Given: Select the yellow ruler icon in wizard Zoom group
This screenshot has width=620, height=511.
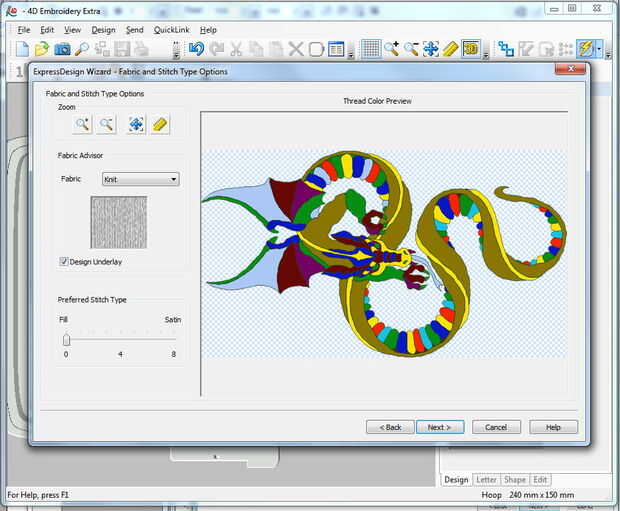Looking at the screenshot, I should pos(160,124).
